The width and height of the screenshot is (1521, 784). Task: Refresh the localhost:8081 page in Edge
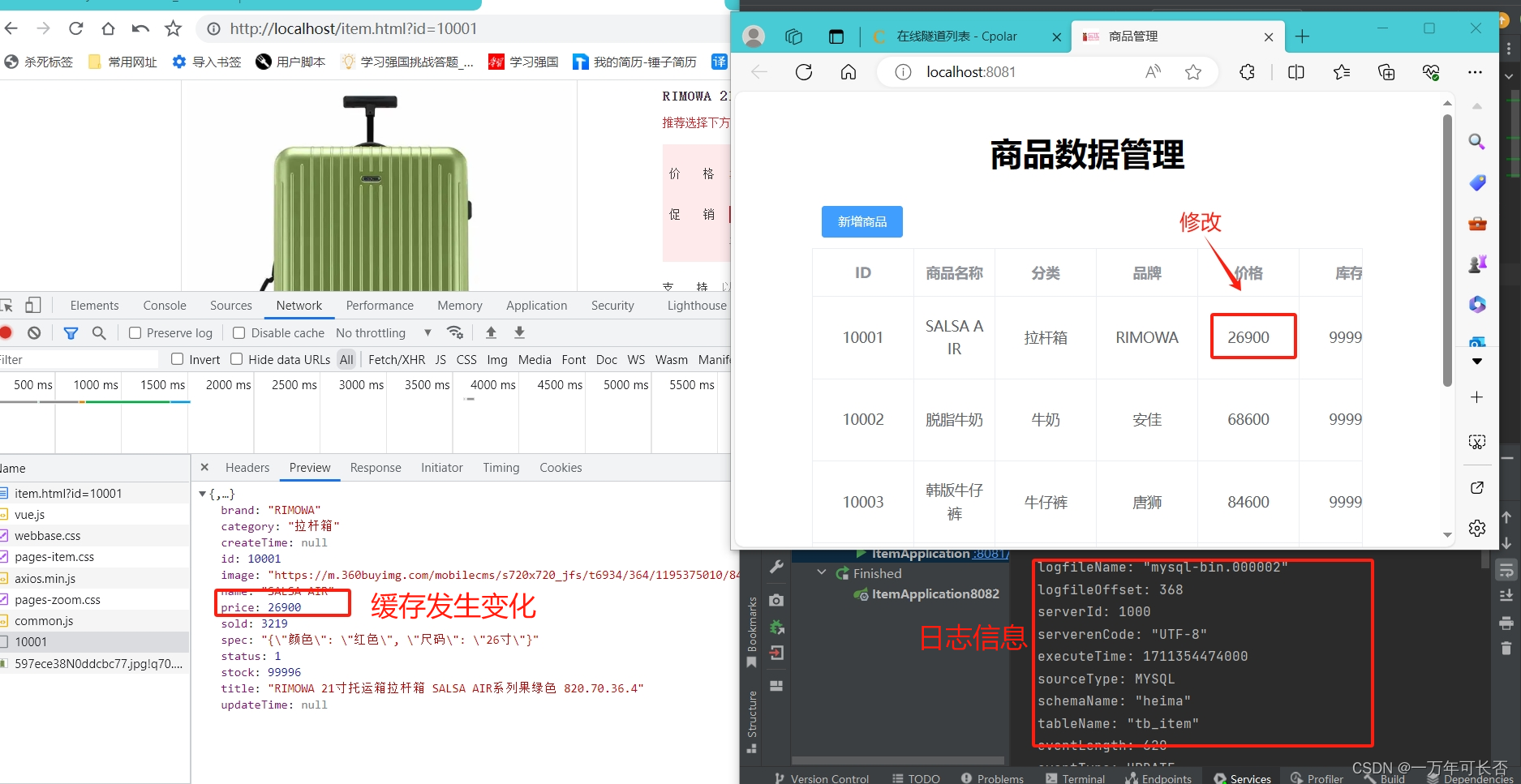pyautogui.click(x=804, y=72)
